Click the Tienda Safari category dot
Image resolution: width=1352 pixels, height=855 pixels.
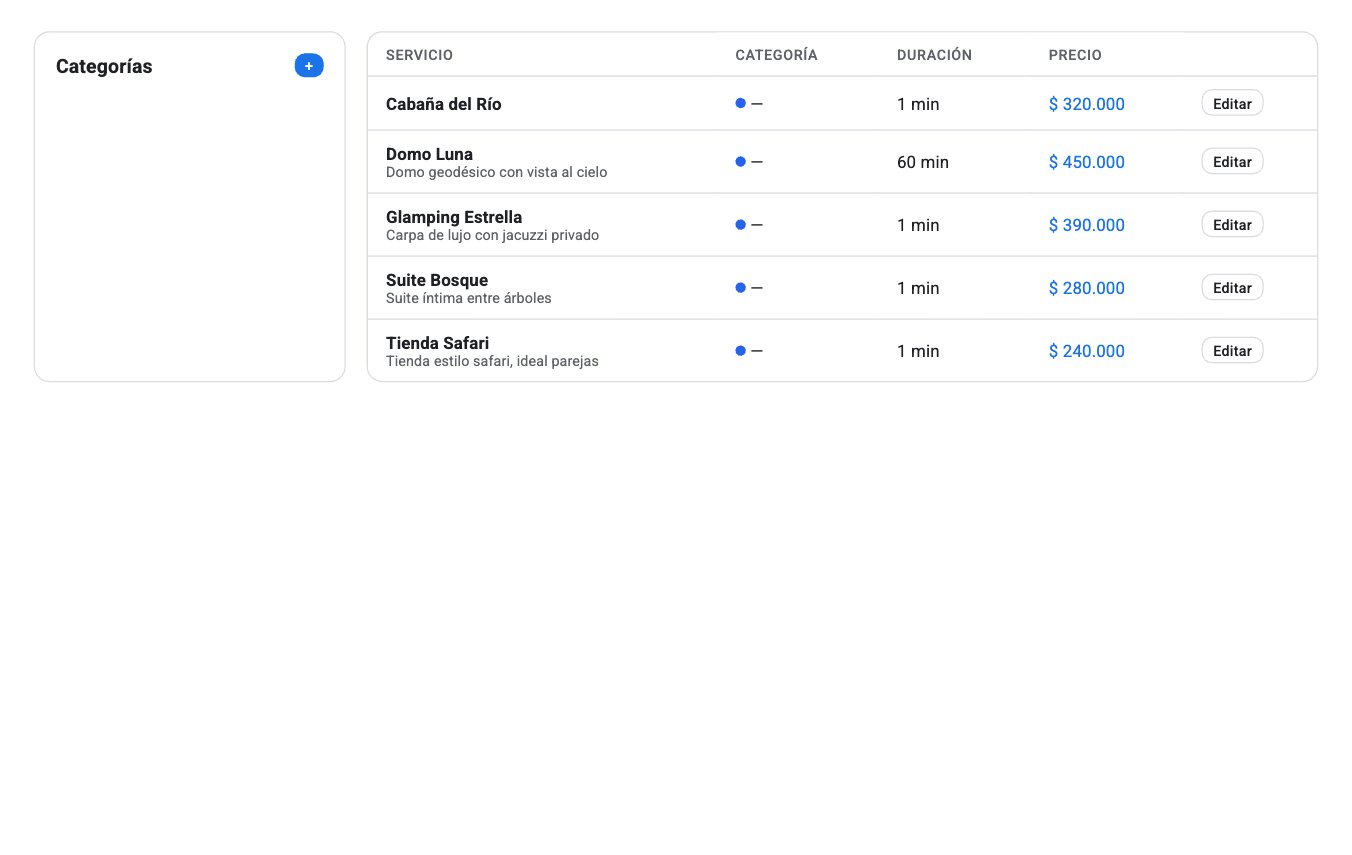(740, 351)
